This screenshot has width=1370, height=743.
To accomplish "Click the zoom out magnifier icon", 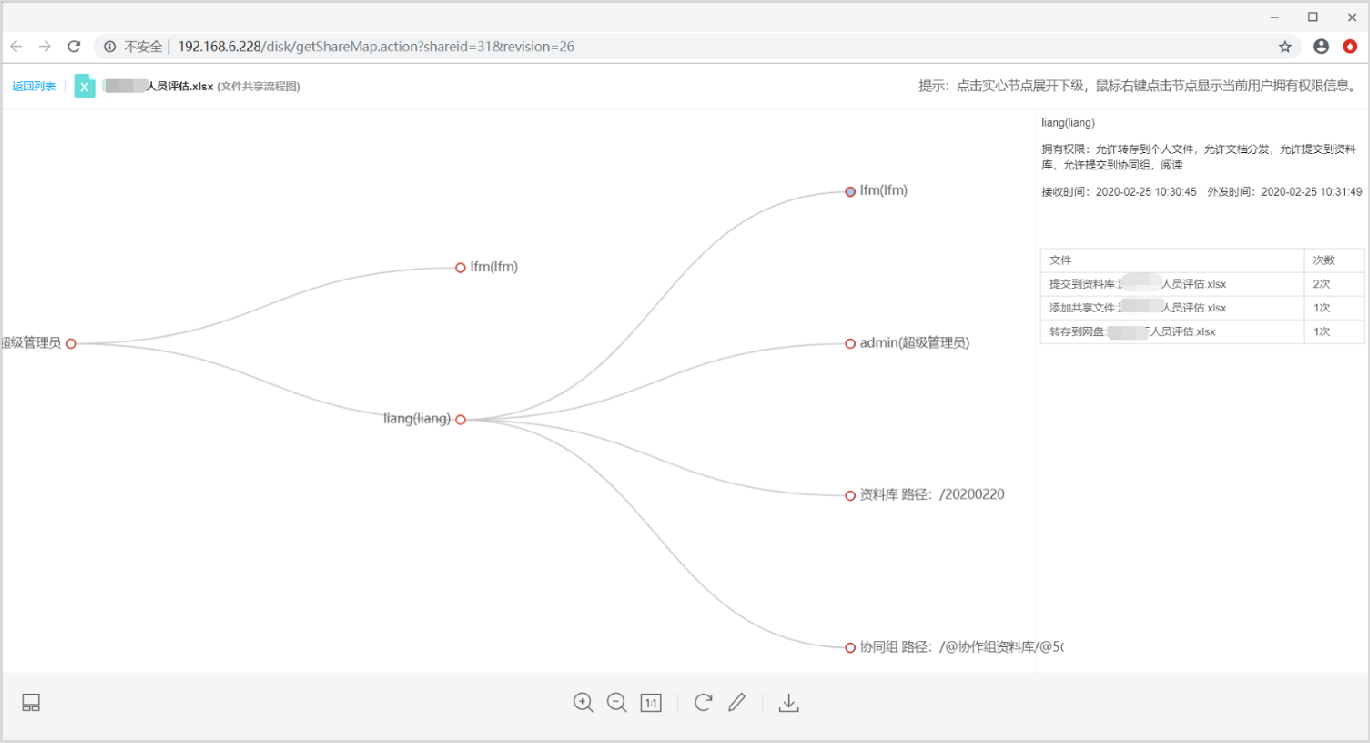I will click(x=617, y=703).
